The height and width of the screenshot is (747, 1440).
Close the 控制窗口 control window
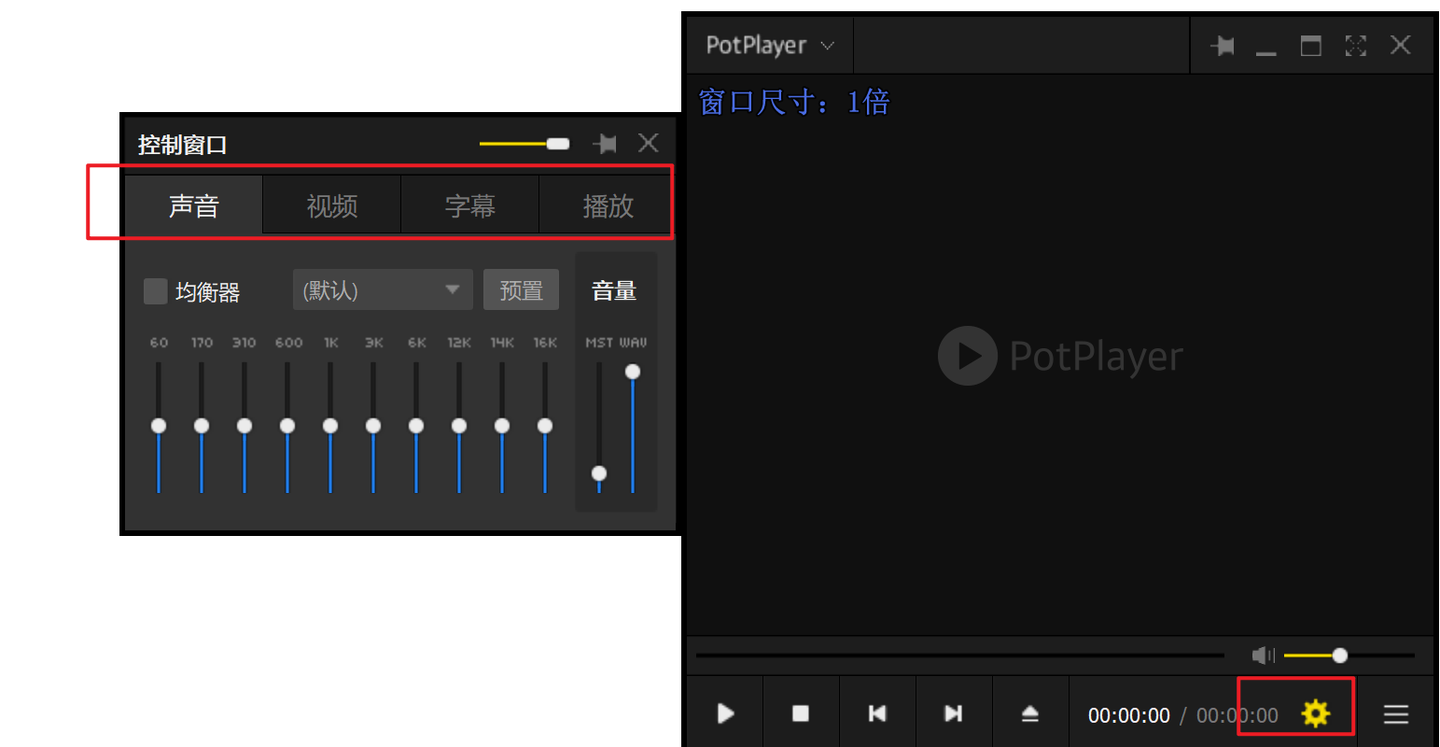648,143
